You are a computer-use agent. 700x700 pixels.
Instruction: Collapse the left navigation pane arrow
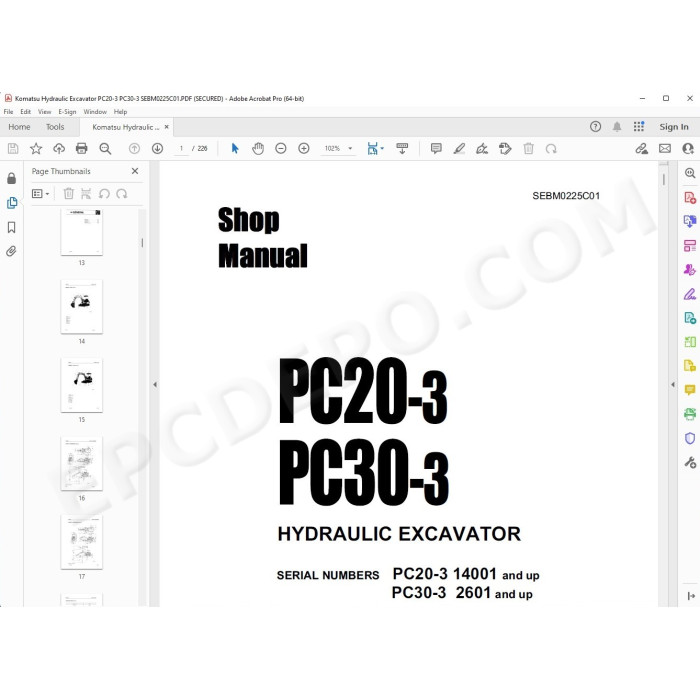[x=155, y=384]
